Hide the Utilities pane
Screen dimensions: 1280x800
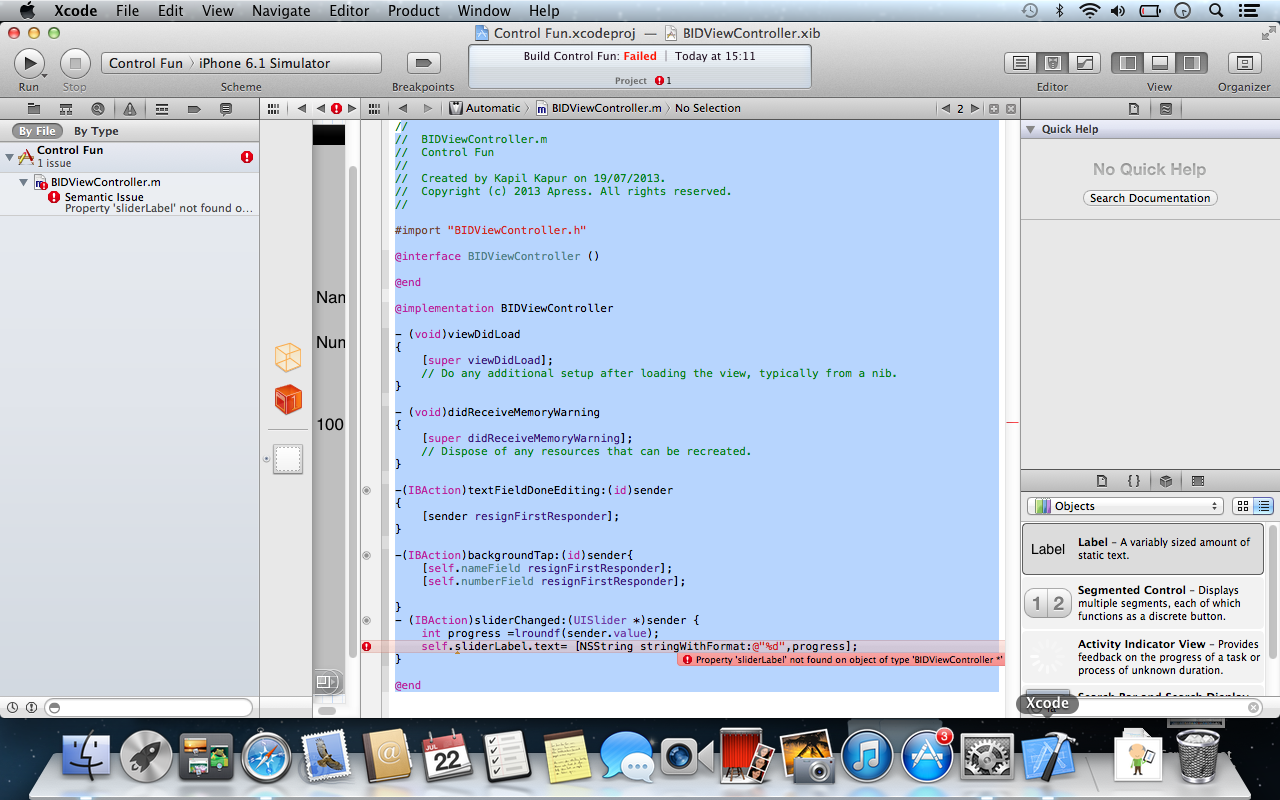[1191, 63]
